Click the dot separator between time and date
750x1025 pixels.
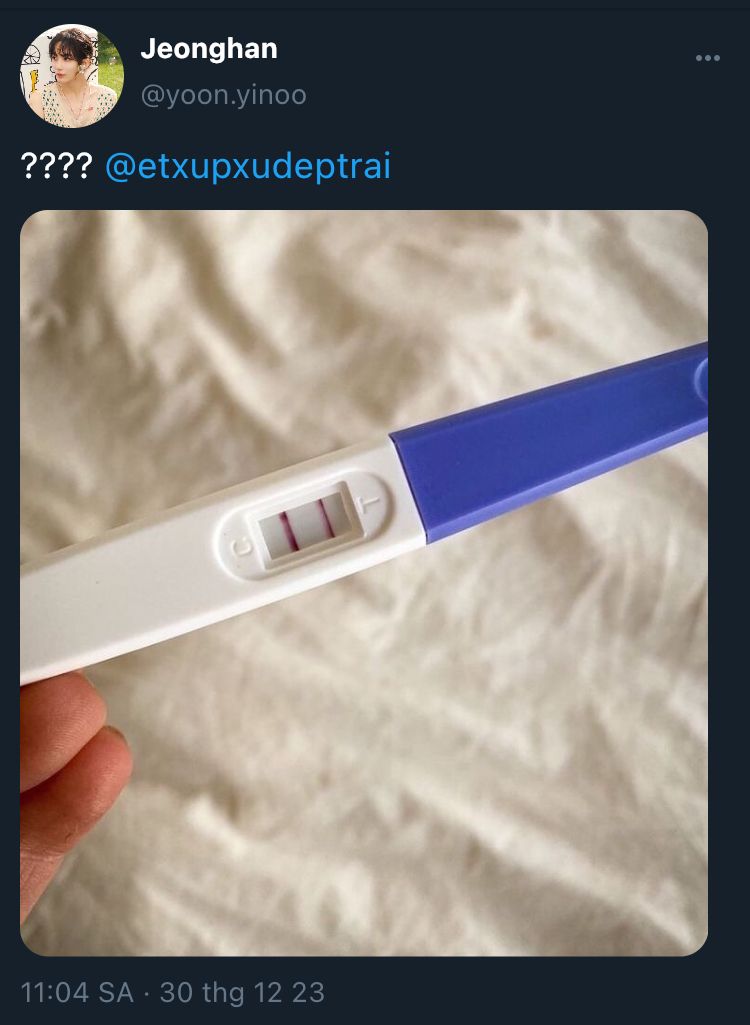coord(146,992)
